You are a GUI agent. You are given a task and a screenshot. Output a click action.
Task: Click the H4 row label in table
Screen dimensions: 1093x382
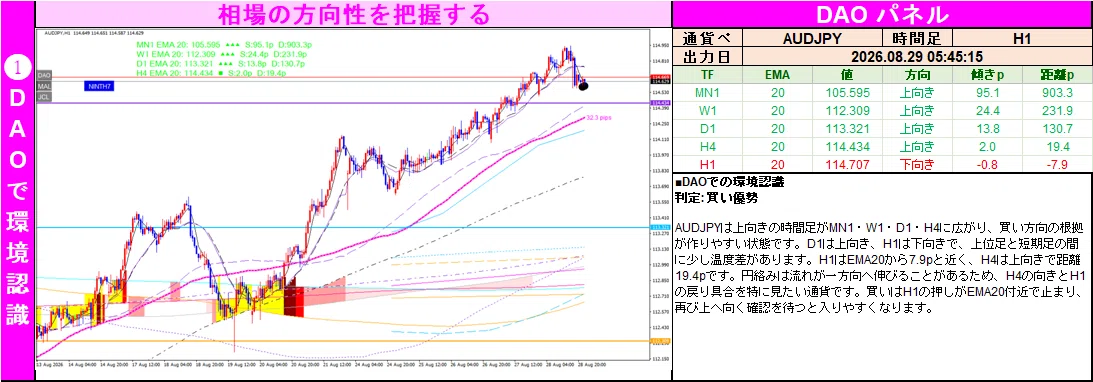pos(708,146)
